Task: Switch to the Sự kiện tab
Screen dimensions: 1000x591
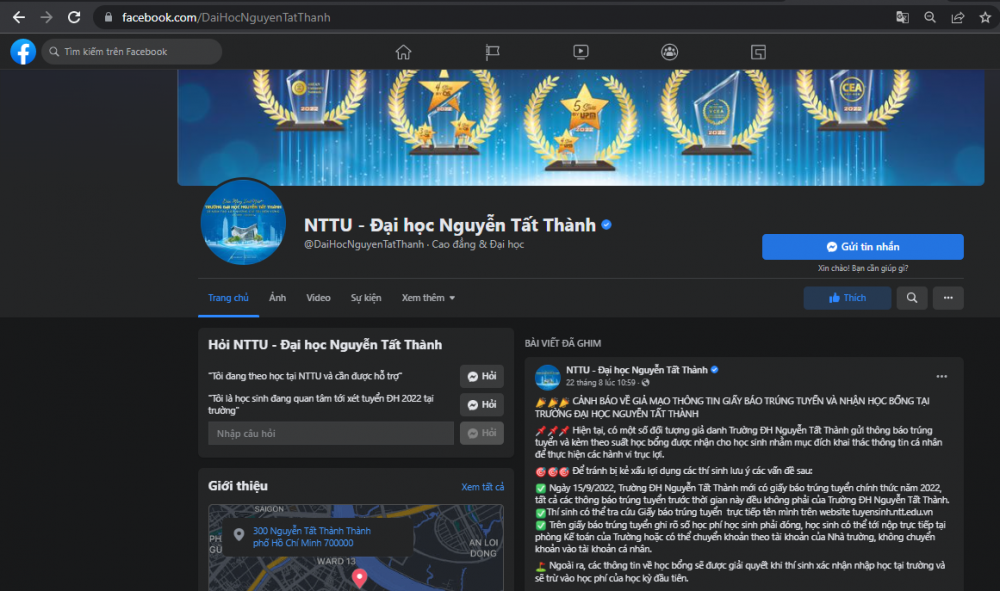Action: [x=366, y=298]
